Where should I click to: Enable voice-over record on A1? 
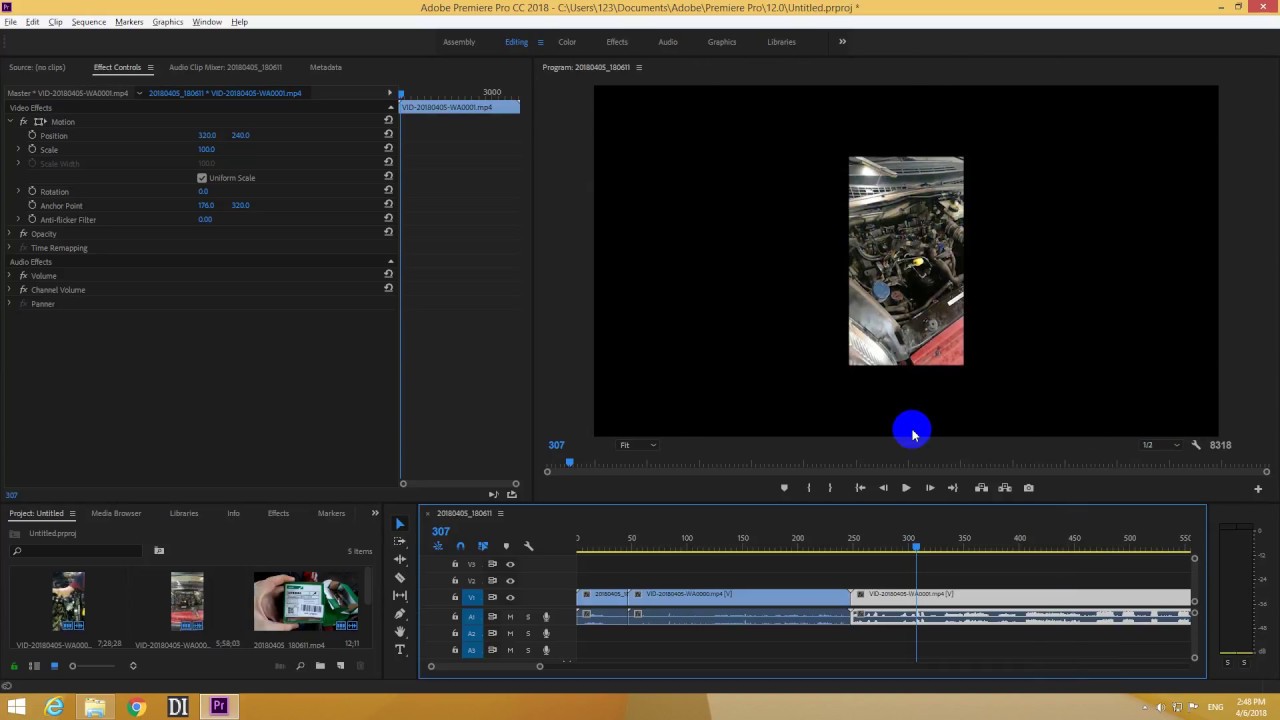(x=546, y=617)
